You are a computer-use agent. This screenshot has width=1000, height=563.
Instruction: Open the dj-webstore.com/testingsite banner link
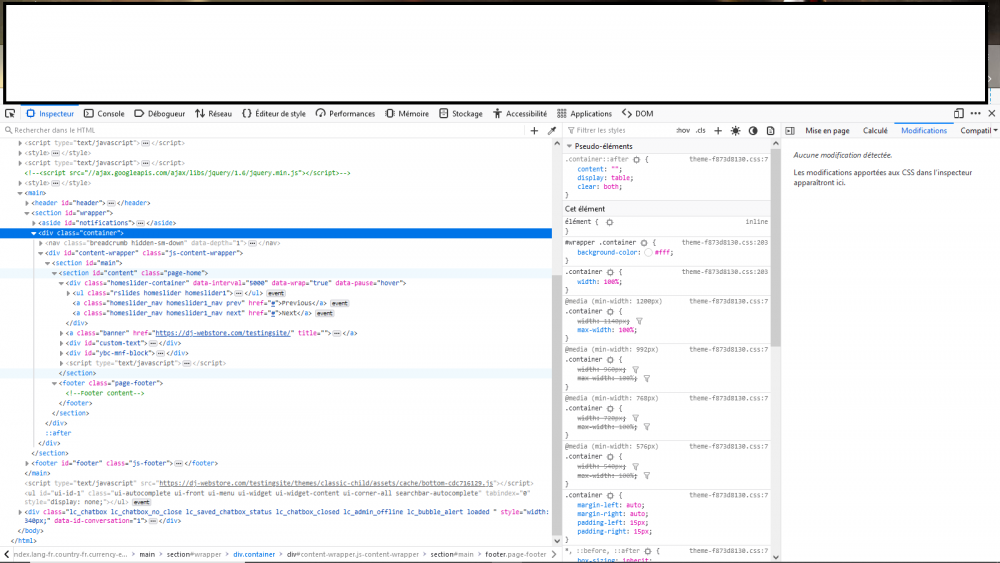[222, 332]
